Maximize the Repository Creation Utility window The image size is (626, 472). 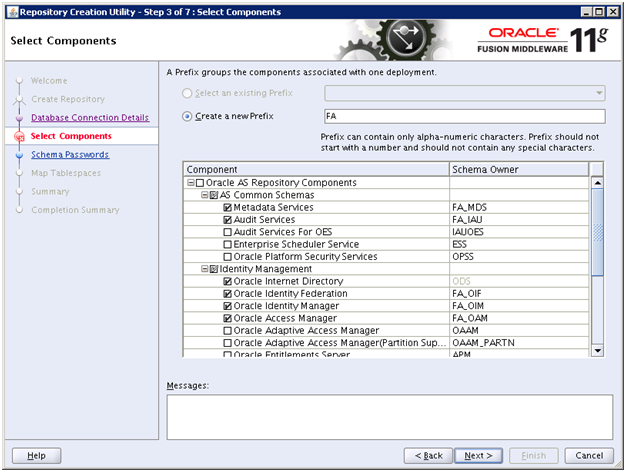599,12
